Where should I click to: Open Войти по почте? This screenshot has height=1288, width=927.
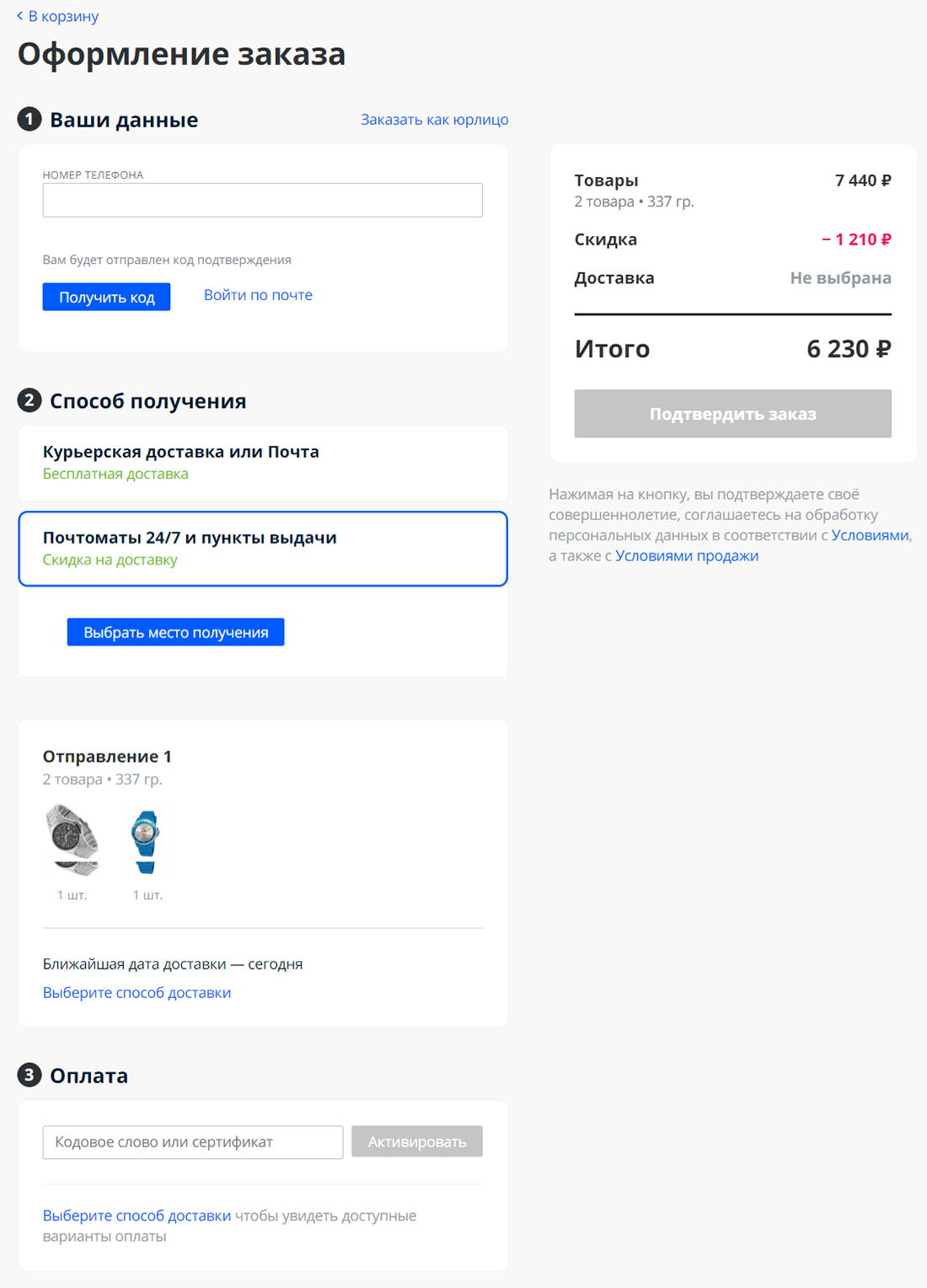point(258,294)
